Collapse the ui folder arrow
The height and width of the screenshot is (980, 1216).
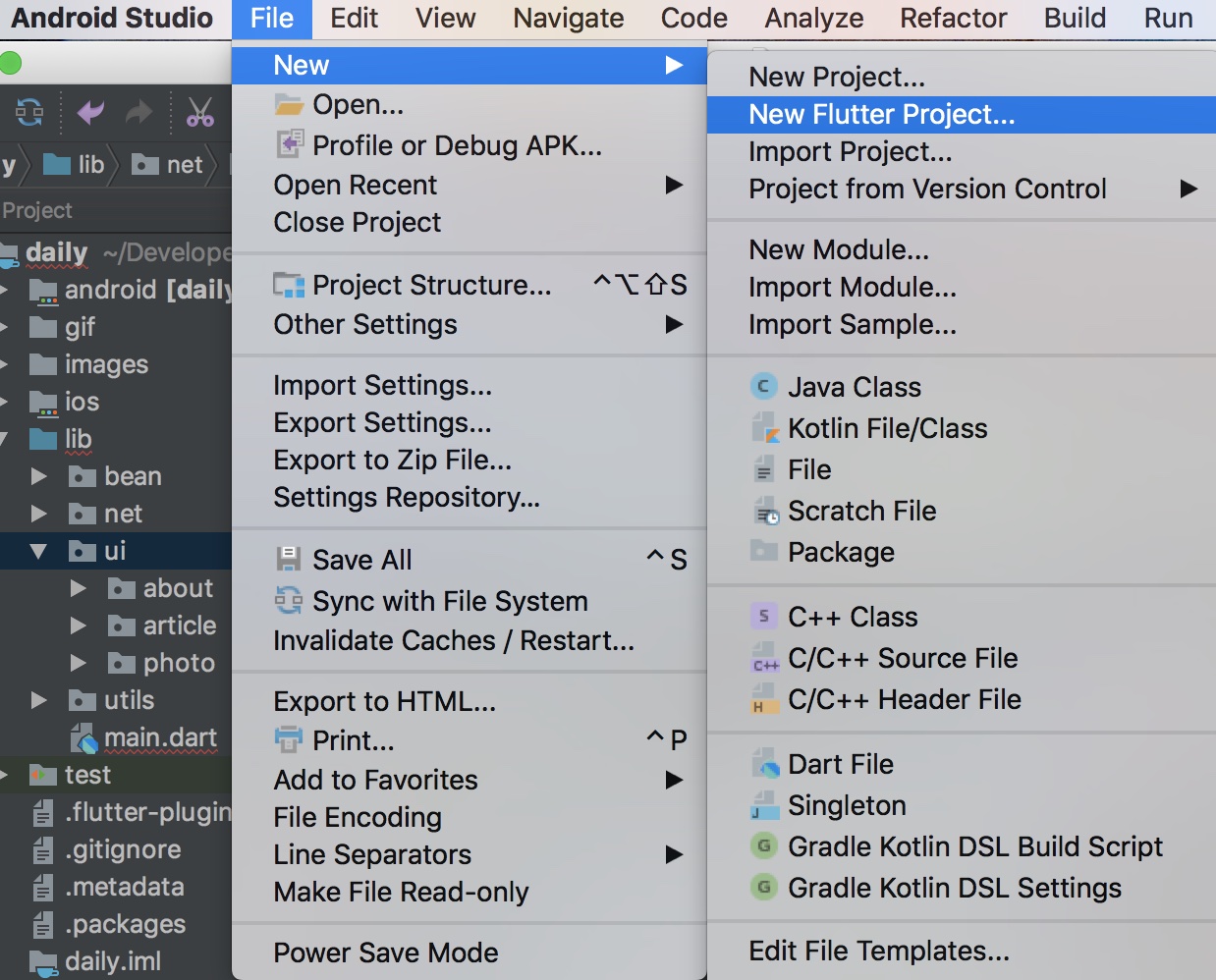[38, 551]
